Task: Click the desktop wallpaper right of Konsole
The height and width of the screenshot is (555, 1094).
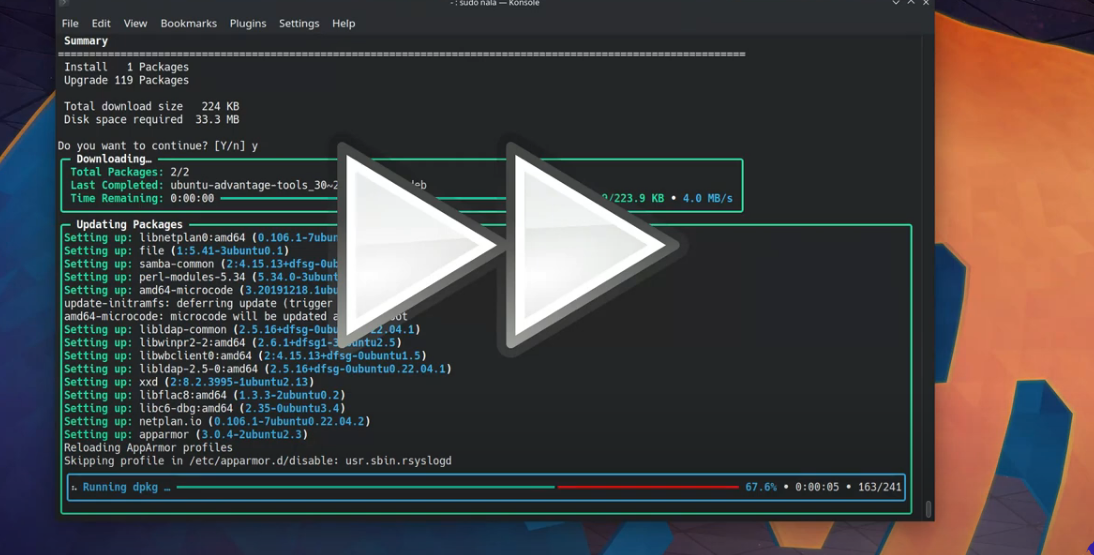Action: click(x=1010, y=300)
